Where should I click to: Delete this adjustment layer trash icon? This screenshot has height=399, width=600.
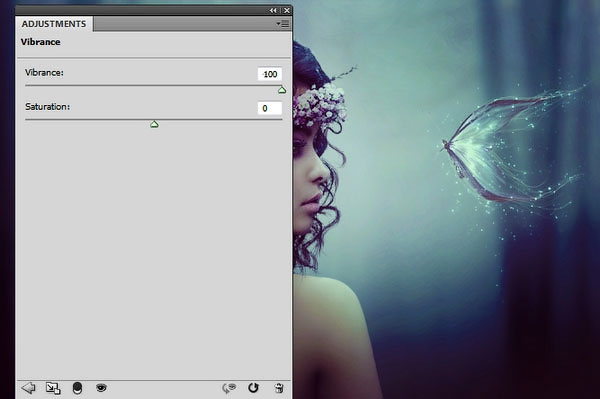coord(279,388)
